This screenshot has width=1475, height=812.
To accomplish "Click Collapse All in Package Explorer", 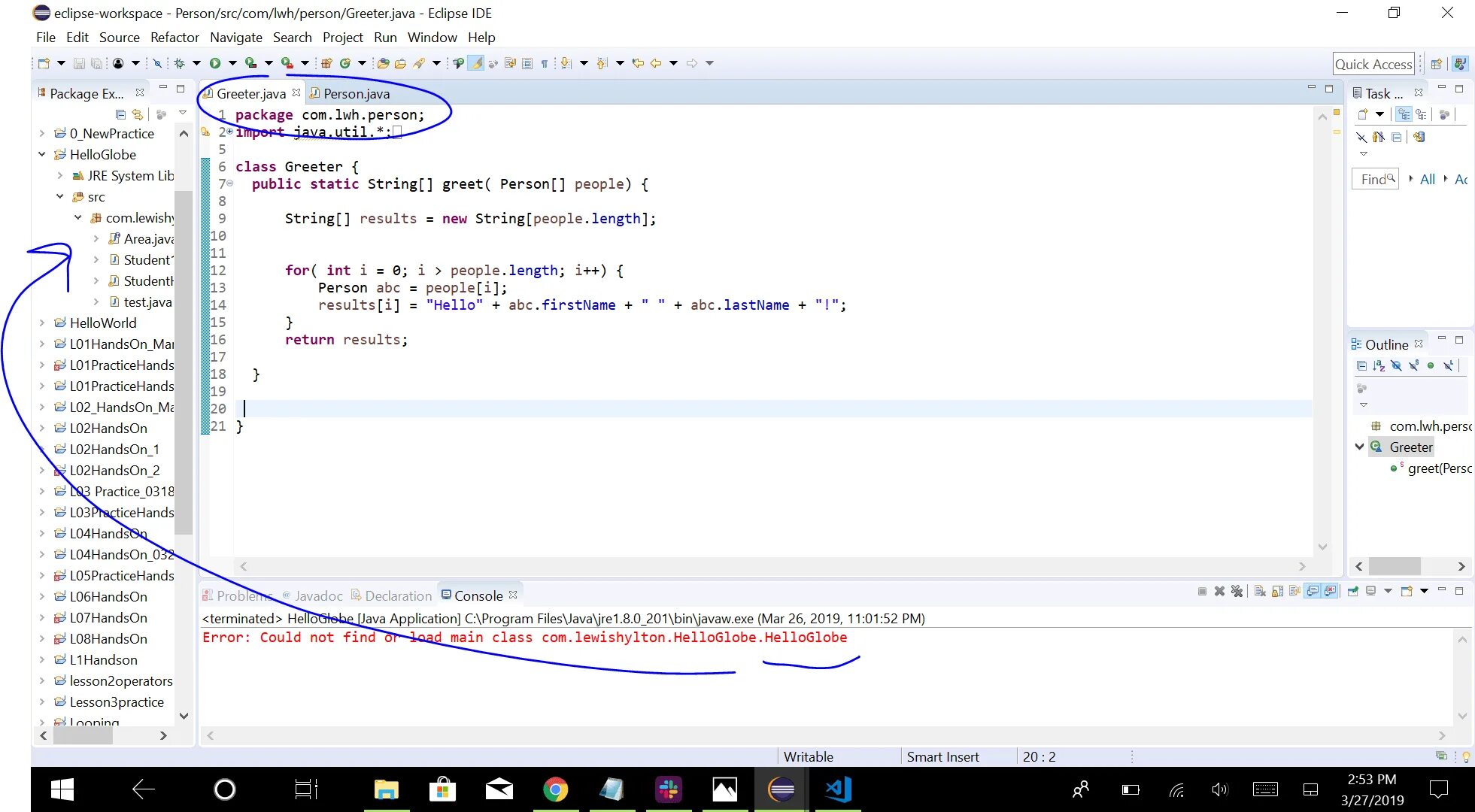I will click(120, 114).
